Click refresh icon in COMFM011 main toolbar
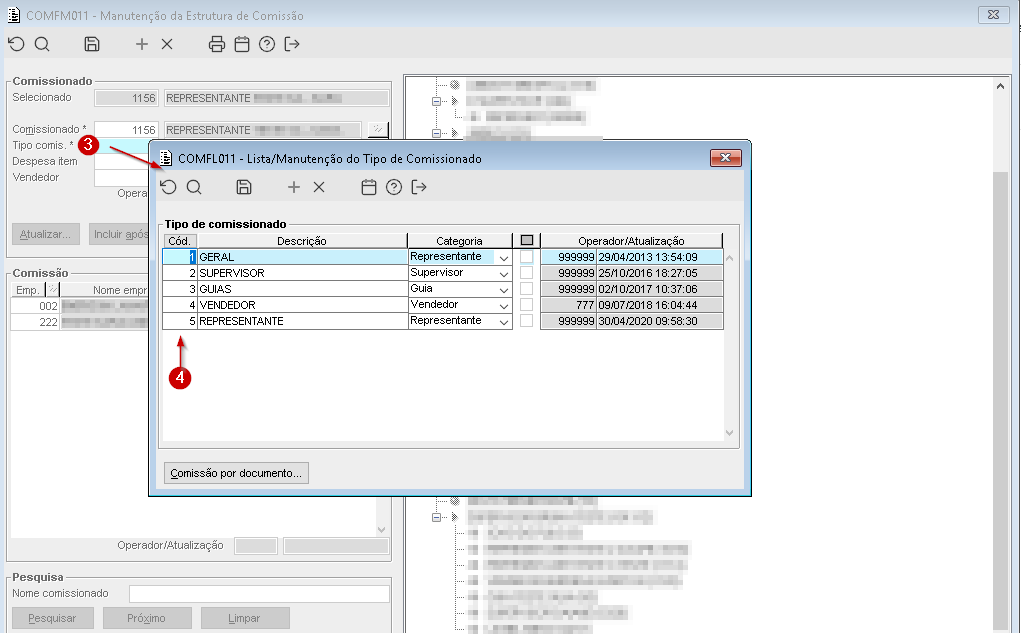 tap(16, 44)
